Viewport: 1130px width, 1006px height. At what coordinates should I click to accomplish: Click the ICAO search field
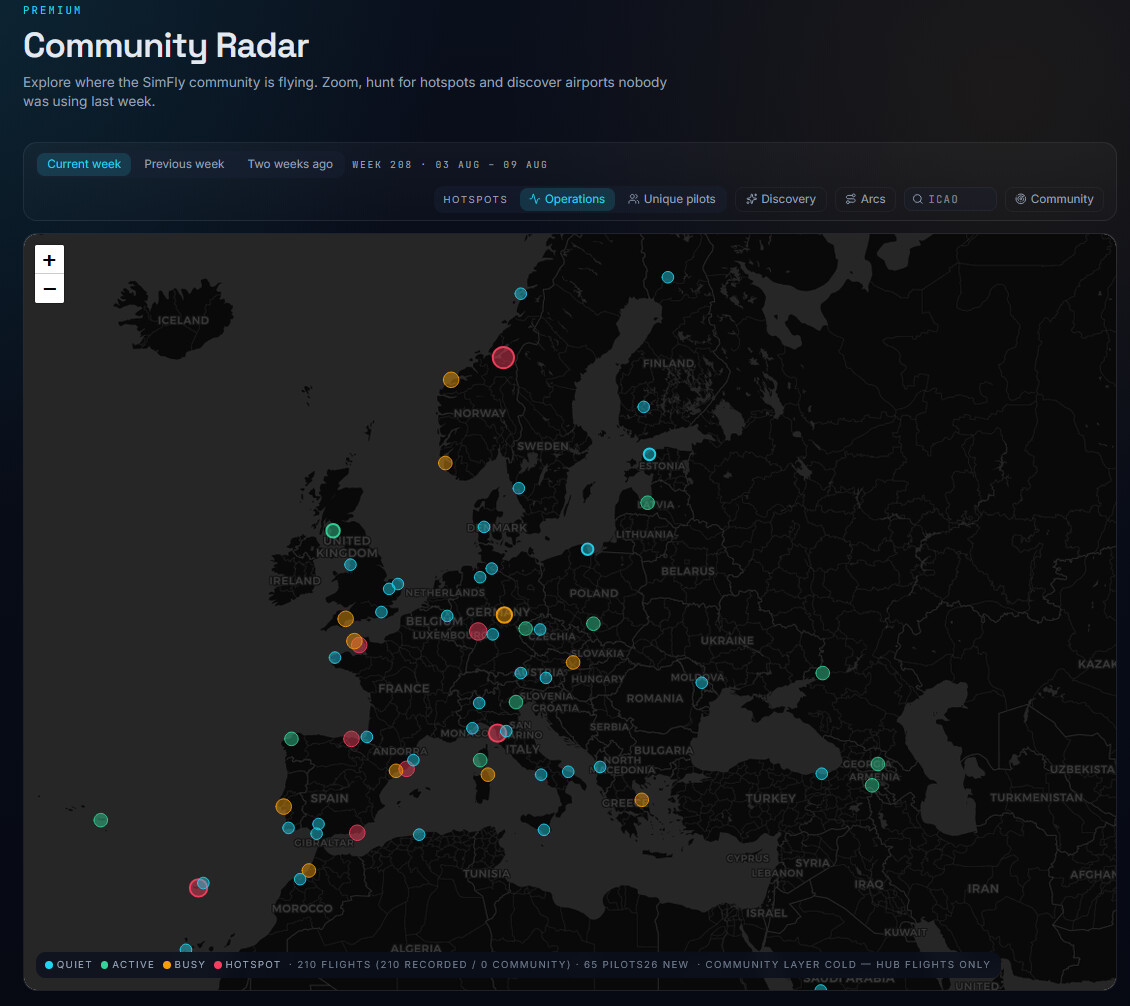[x=950, y=199]
